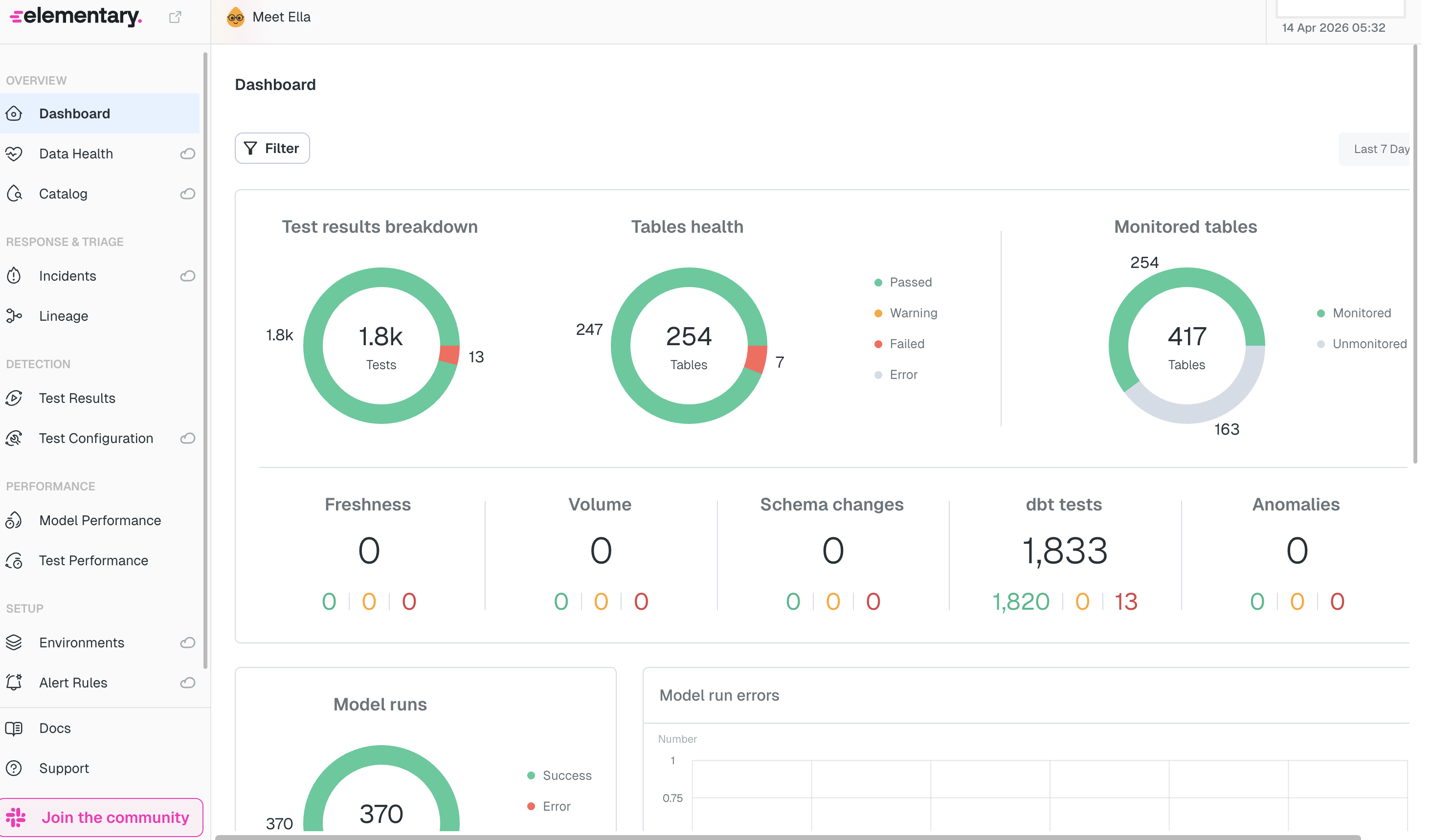Click cloud icon next to Environments

coord(187,642)
